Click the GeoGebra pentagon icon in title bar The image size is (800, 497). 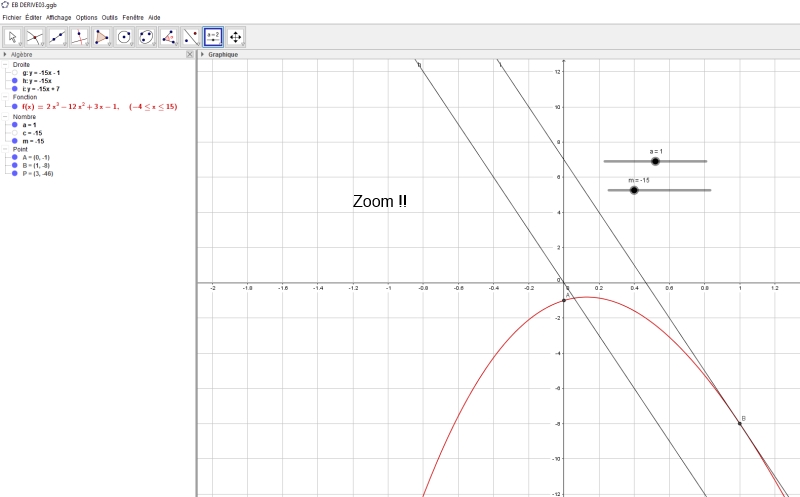click(x=5, y=5)
